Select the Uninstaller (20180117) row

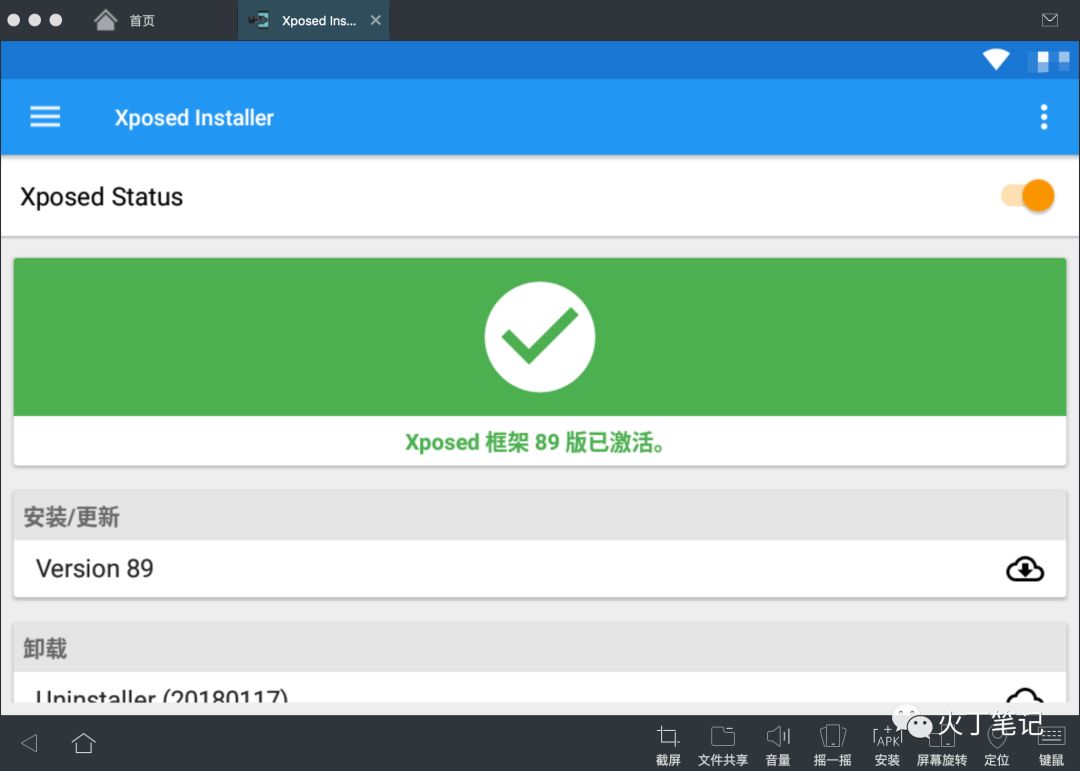[x=540, y=688]
